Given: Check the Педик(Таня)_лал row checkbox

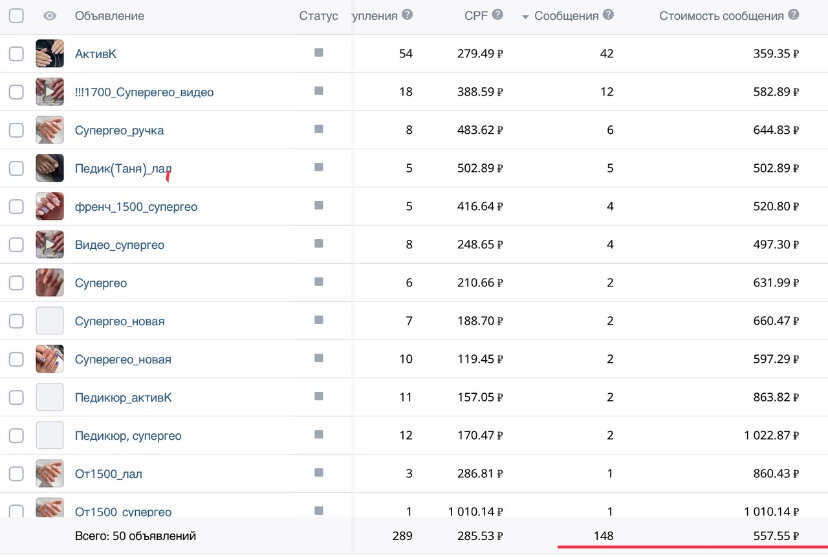Looking at the screenshot, I should (x=16, y=168).
